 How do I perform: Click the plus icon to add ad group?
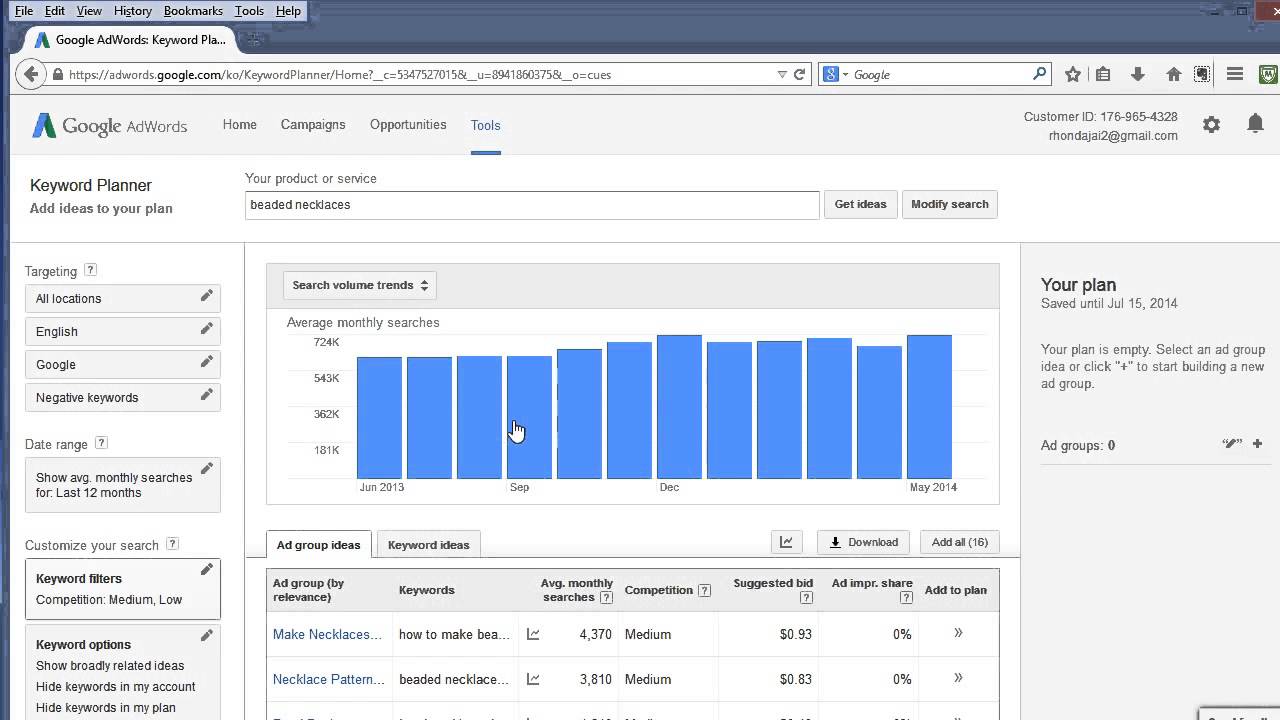1257,444
